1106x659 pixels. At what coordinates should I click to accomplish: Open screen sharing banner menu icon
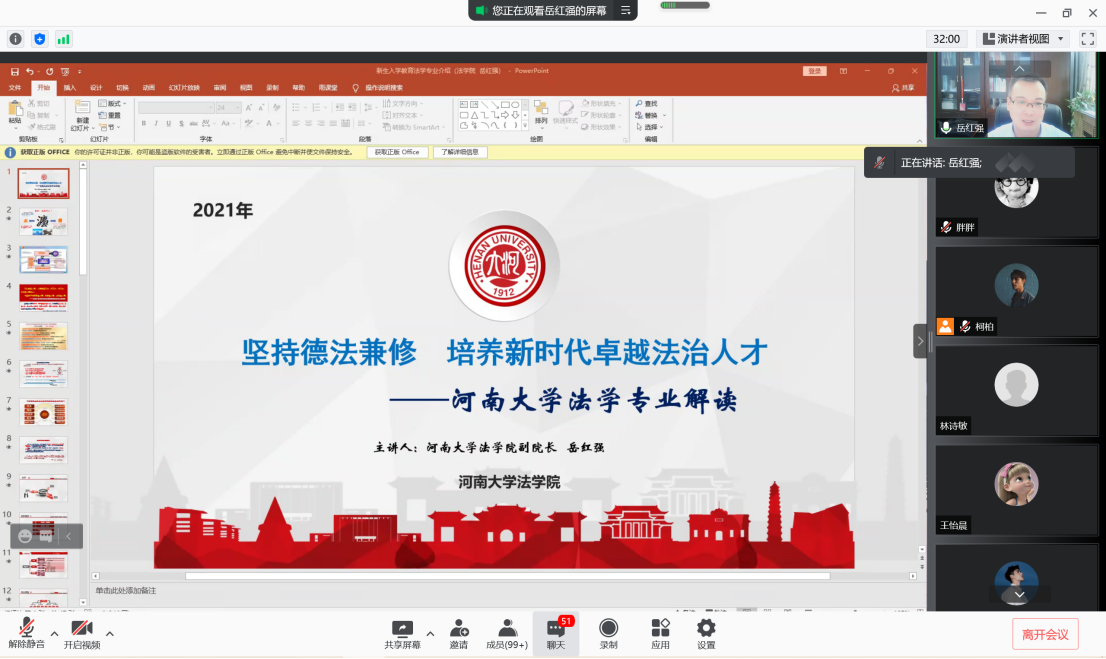(626, 10)
